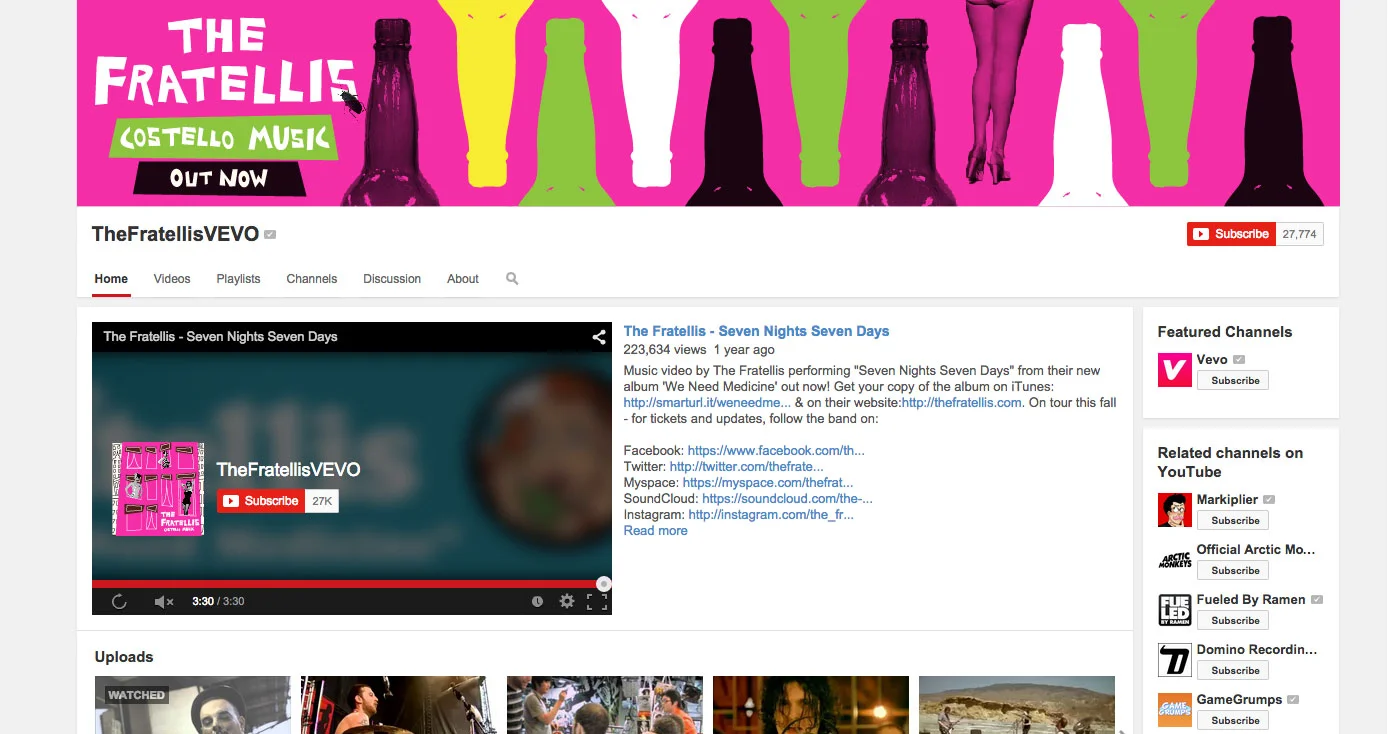Open the WATCHED upload thumbnail
The height and width of the screenshot is (734, 1388).
[x=192, y=705]
